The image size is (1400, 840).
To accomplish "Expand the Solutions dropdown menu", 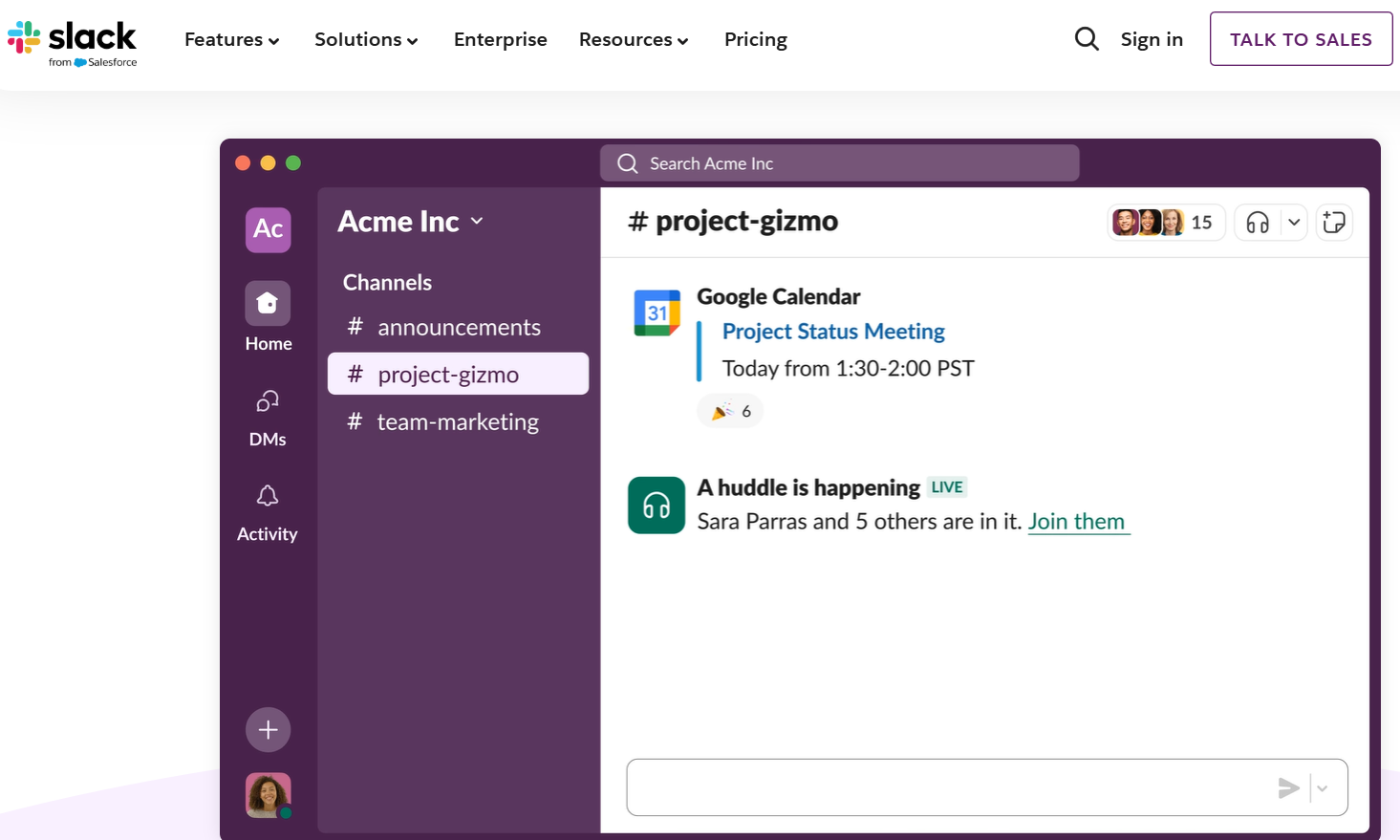I will tap(367, 39).
